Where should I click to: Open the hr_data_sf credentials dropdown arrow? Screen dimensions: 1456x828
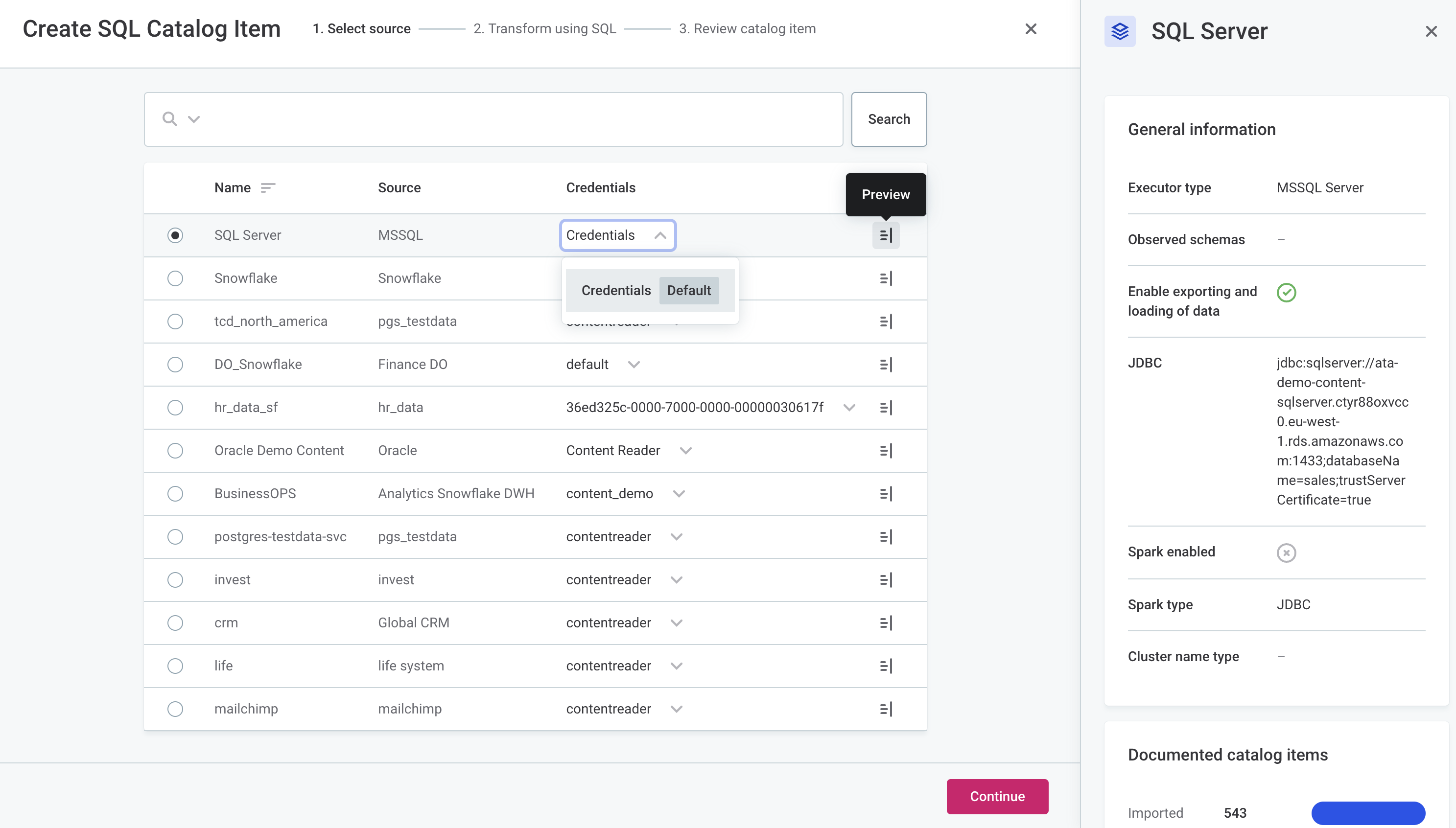coord(848,407)
